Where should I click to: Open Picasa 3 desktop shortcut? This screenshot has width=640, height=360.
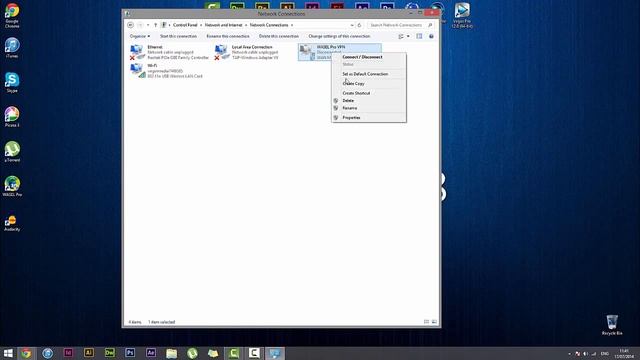12,117
